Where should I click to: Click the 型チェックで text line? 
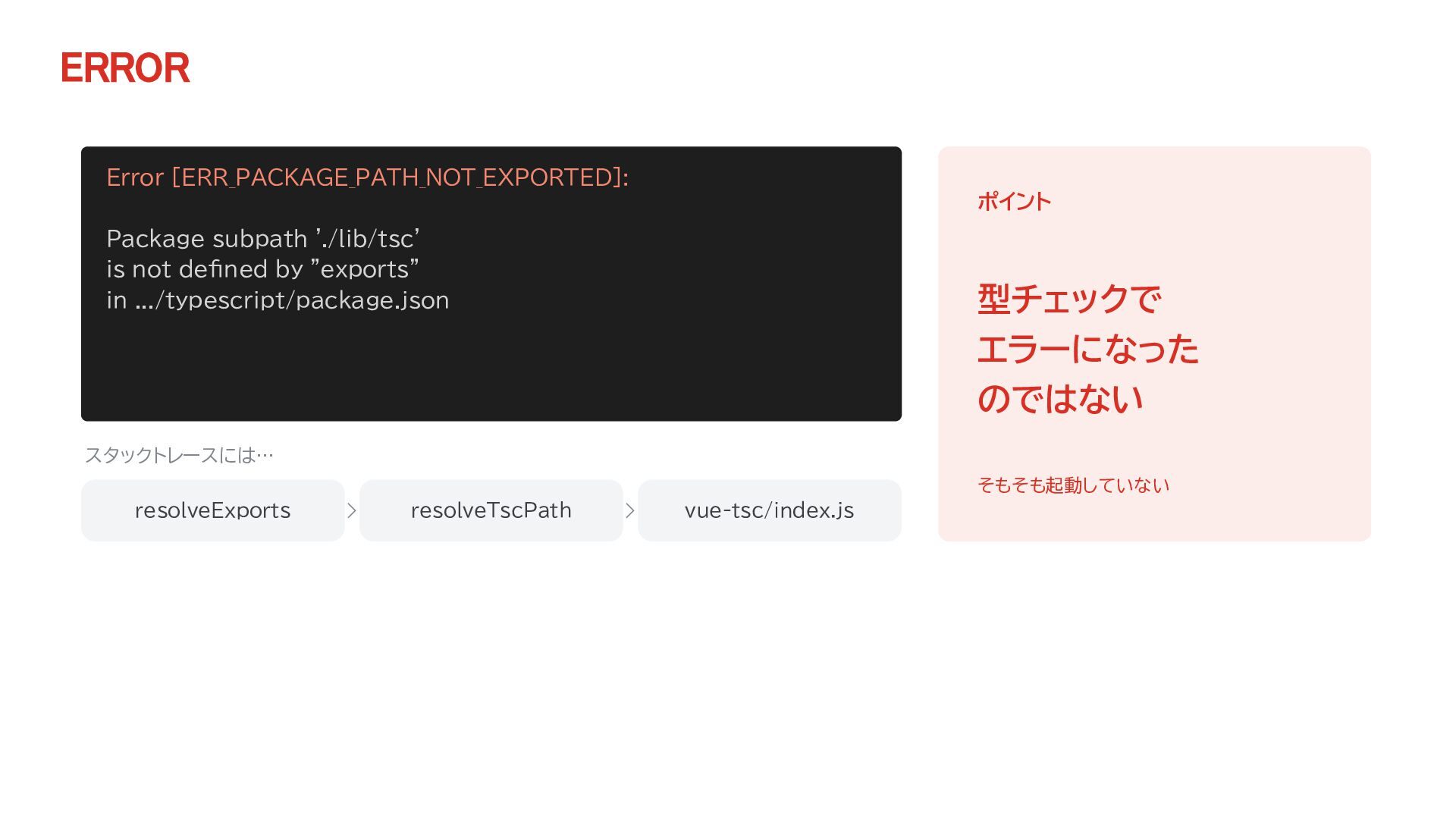coord(1069,299)
